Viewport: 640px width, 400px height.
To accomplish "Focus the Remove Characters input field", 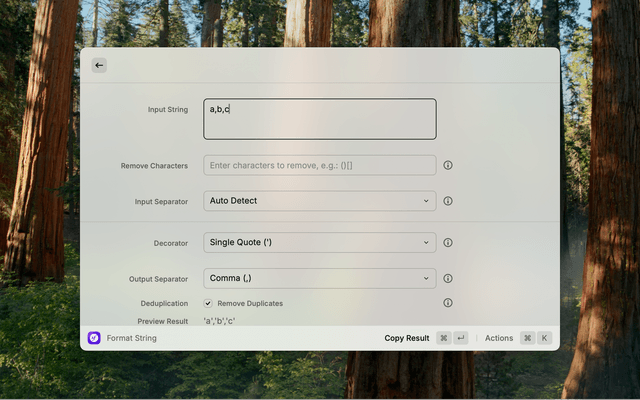I will [x=319, y=165].
